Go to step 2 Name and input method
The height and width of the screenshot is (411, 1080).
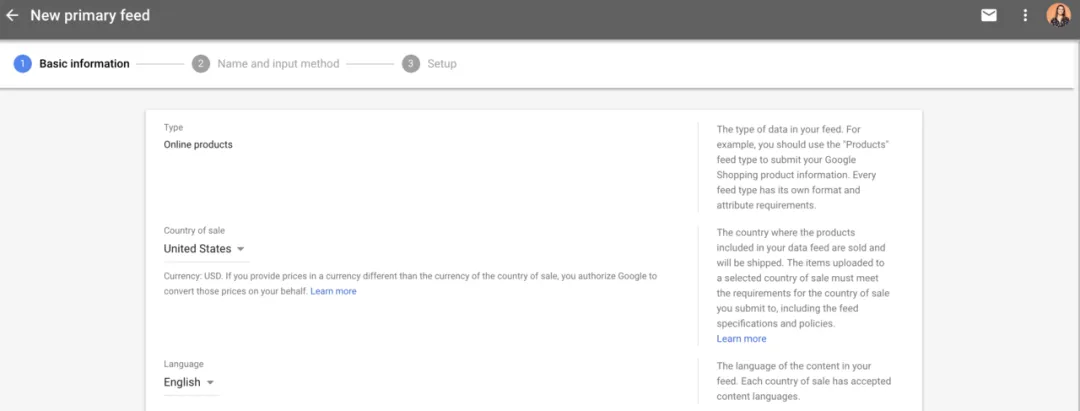[266, 64]
